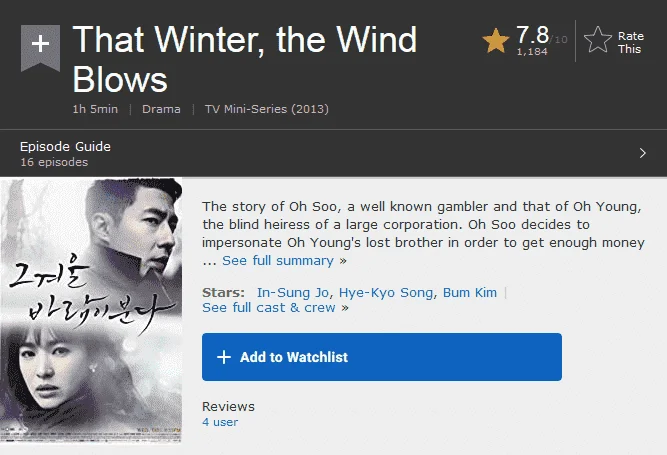This screenshot has width=667, height=455.
Task: Click the 1,184 ratings count
Action: 532,51
